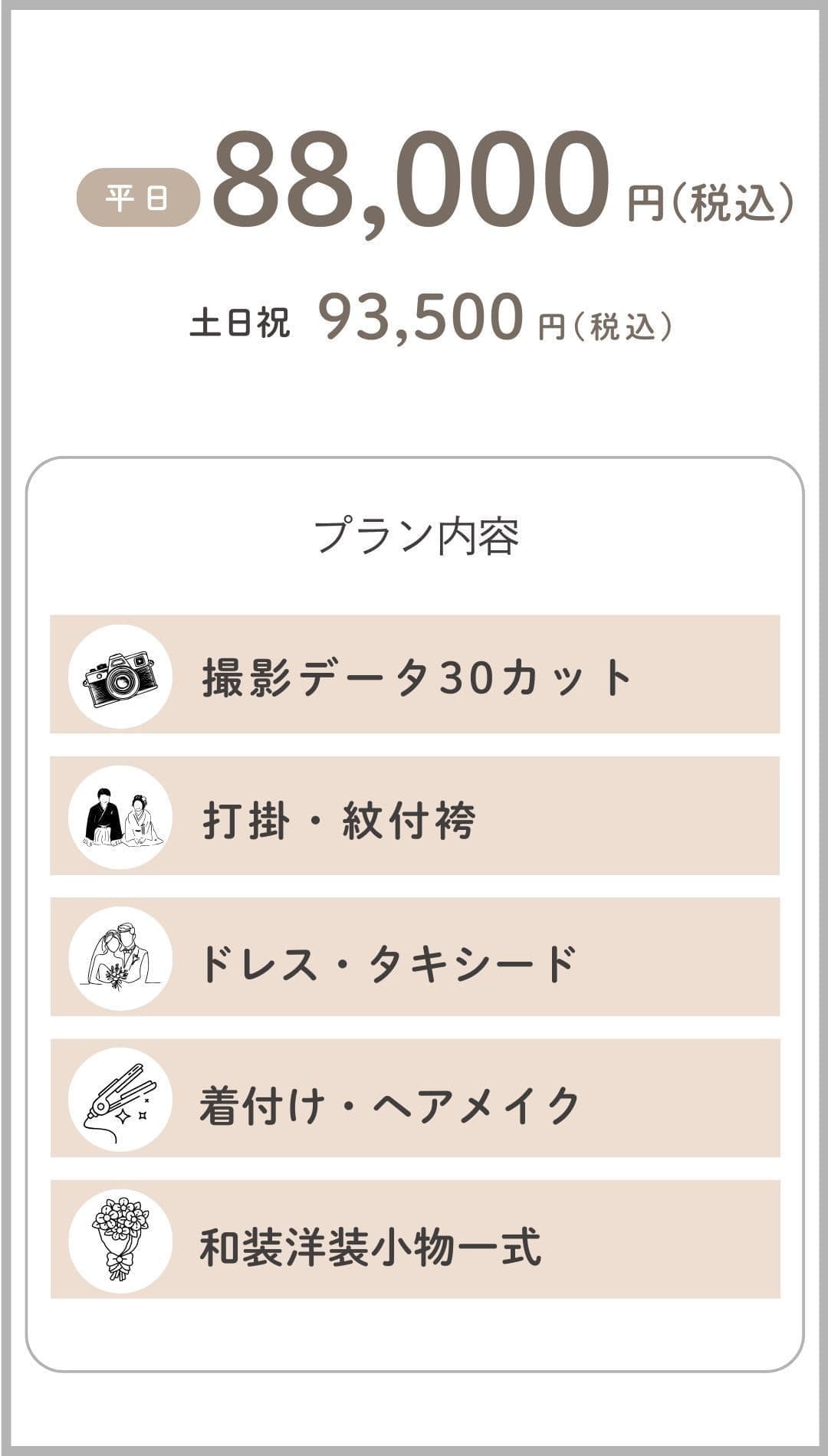The image size is (828, 1456).
Task: Select the 平日 weekday badge
Action: 138,198
